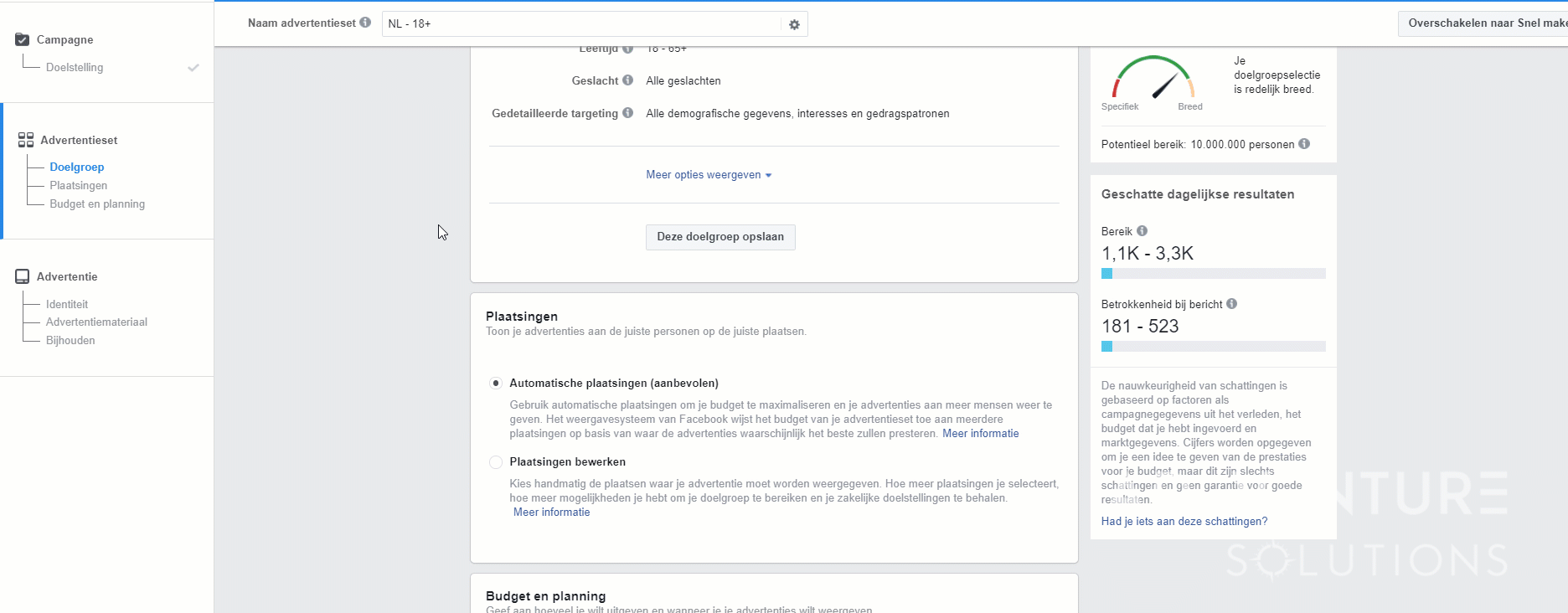Click the gear icon in ad set name field
1568x613 pixels.
click(794, 24)
